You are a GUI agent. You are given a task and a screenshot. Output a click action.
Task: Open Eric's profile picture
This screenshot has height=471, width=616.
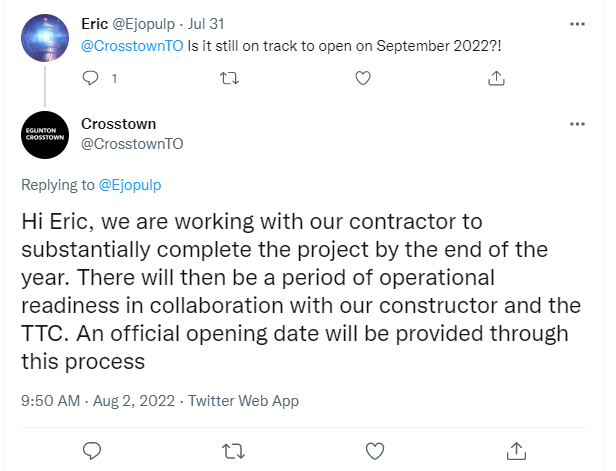pos(45,36)
